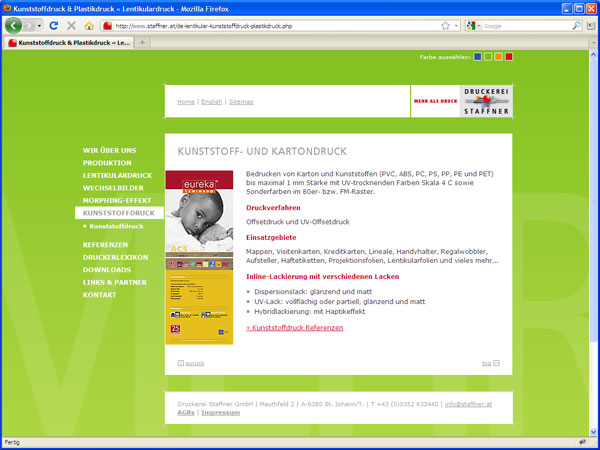Image resolution: width=600 pixels, height=450 pixels.
Task: Open the DOWNLOADS menu item
Action: click(107, 270)
